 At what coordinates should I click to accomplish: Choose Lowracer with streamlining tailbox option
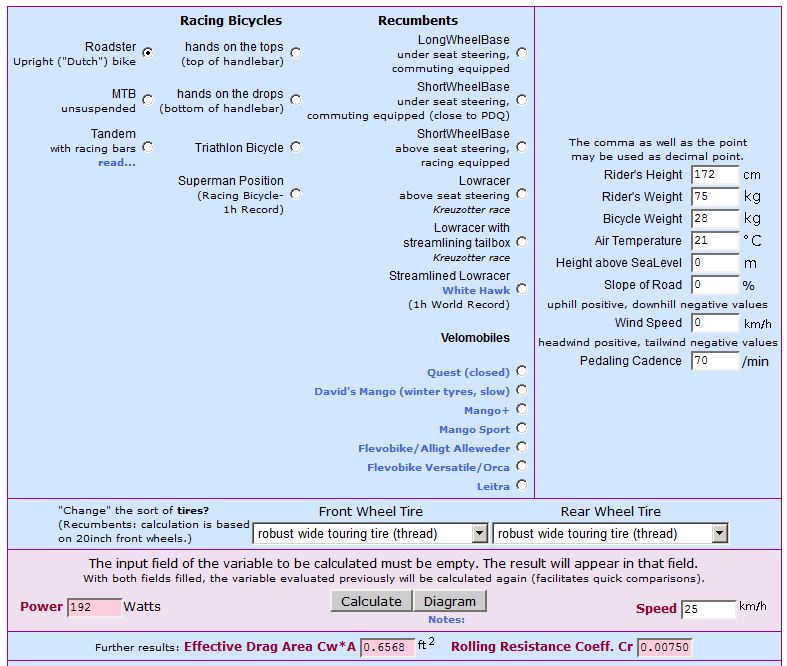coord(522,242)
